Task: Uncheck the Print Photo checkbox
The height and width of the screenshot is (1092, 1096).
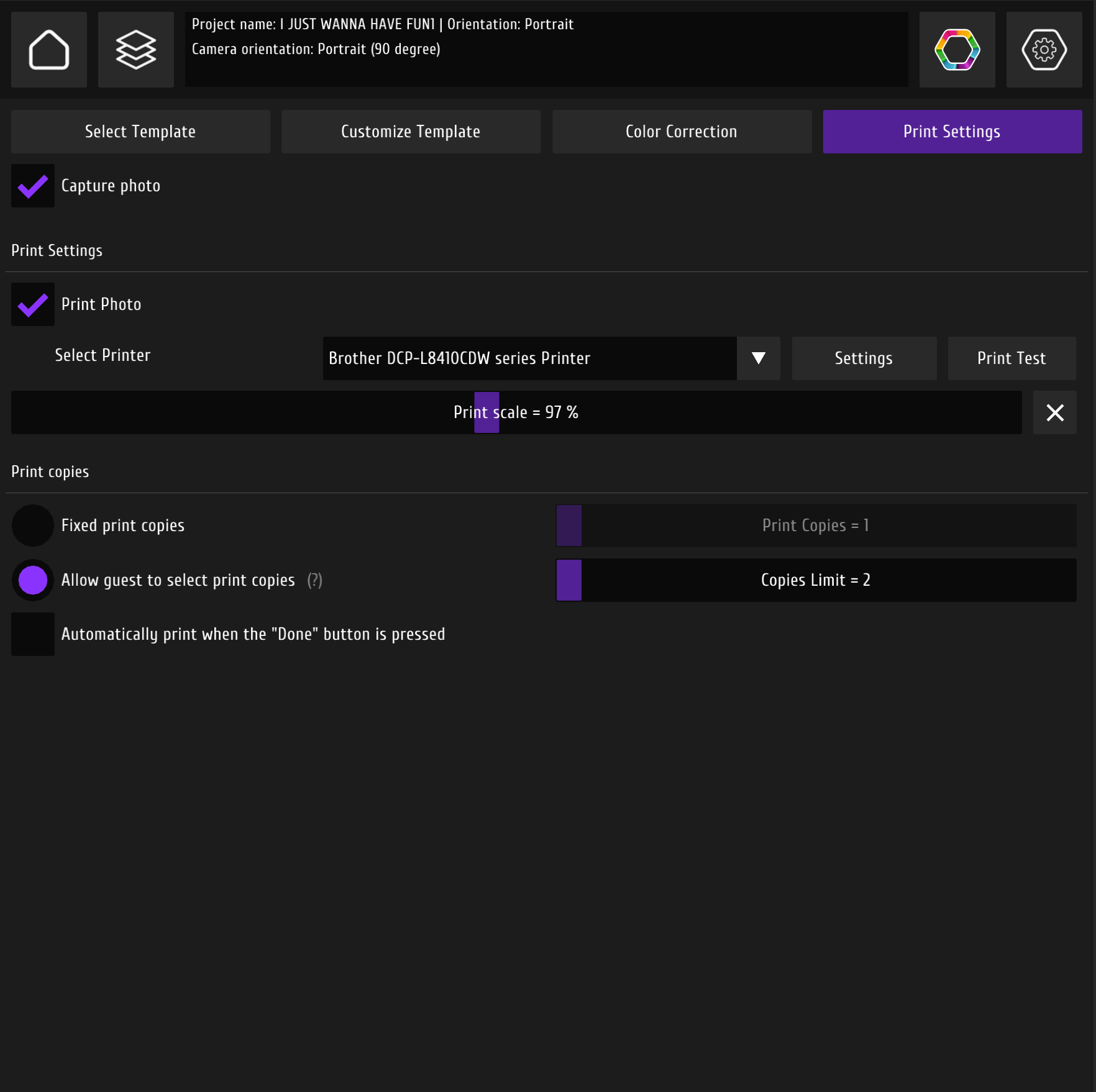Action: pos(33,304)
